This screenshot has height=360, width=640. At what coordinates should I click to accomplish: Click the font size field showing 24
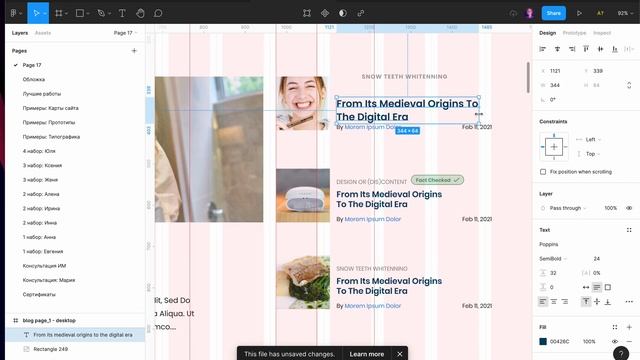click(x=596, y=259)
